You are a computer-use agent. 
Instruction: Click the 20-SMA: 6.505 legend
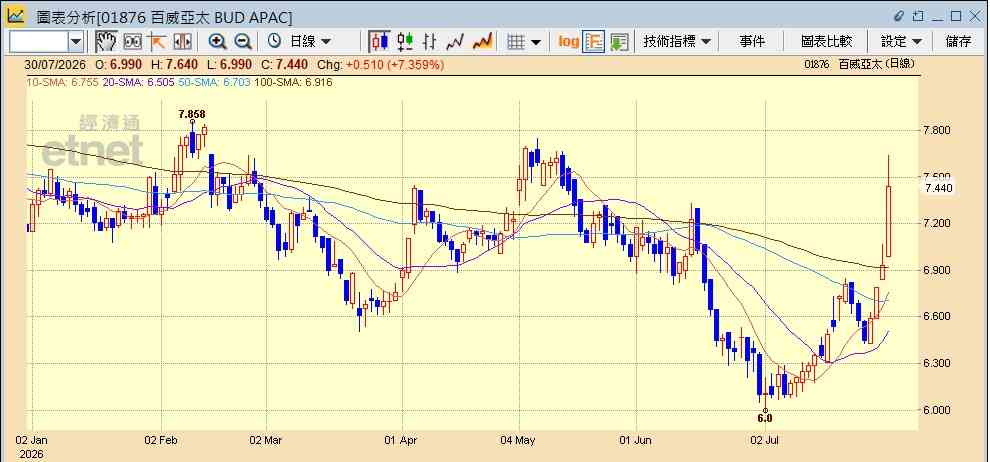pyautogui.click(x=138, y=82)
